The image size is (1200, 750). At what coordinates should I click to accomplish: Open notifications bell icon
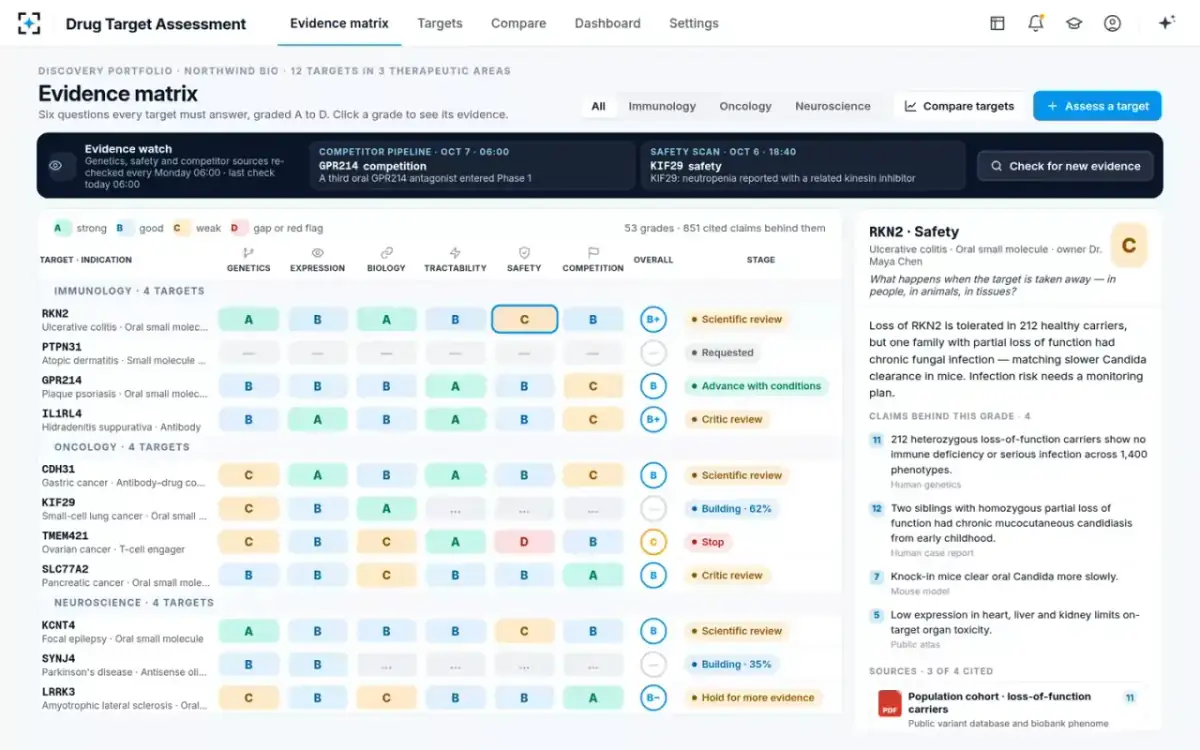tap(1036, 23)
